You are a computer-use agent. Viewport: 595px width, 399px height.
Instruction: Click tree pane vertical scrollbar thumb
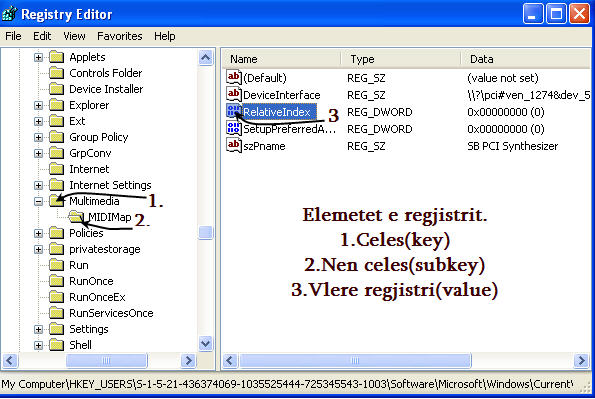pos(205,232)
